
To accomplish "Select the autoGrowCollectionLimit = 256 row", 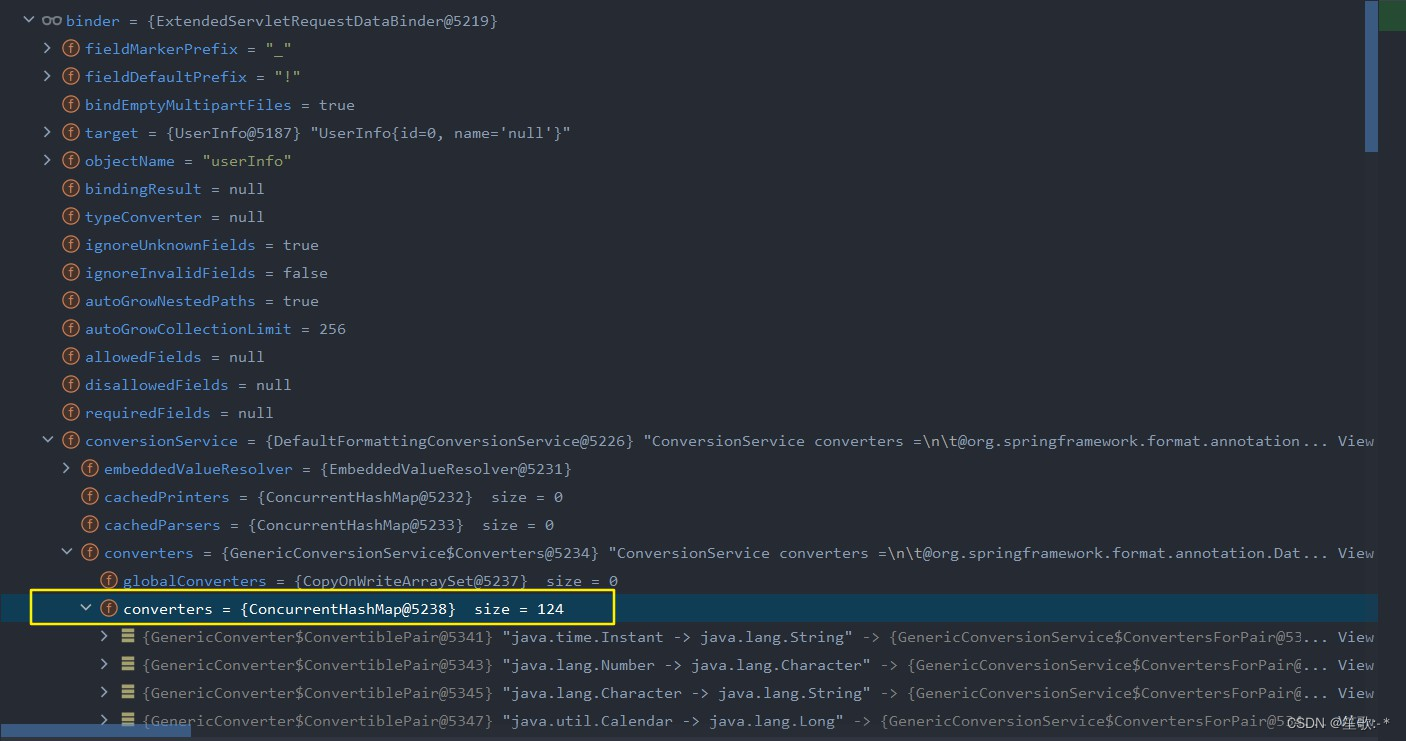I will point(689,328).
